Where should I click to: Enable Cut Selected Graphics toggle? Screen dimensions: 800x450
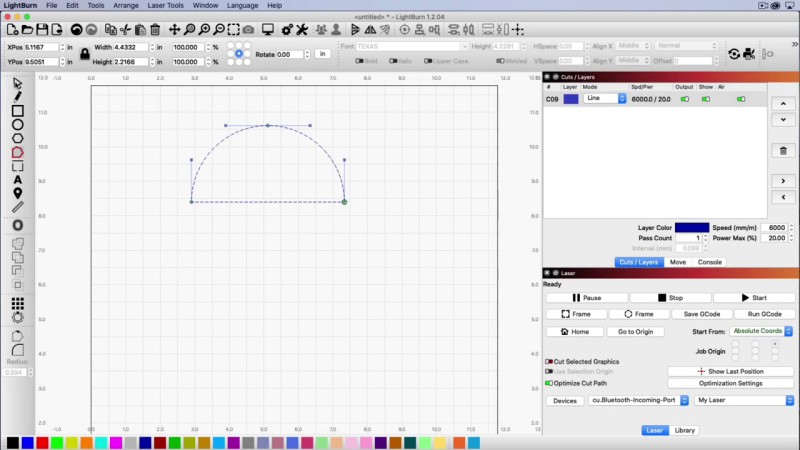coord(549,361)
